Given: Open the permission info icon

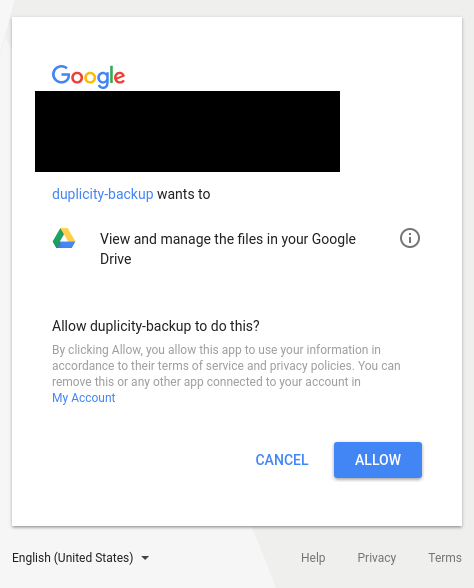Looking at the screenshot, I should (x=410, y=238).
